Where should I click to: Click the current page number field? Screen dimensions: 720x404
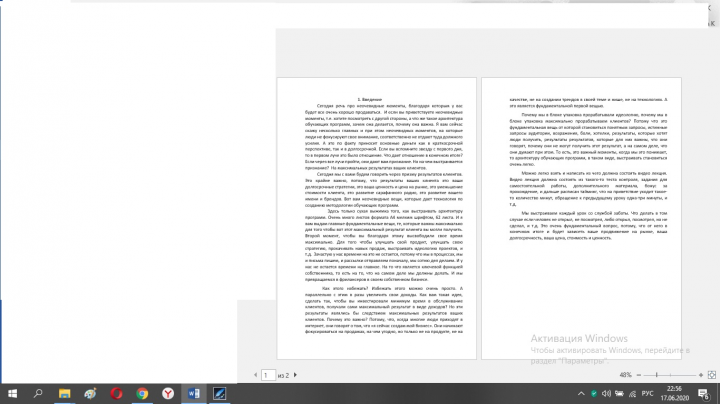(x=269, y=375)
